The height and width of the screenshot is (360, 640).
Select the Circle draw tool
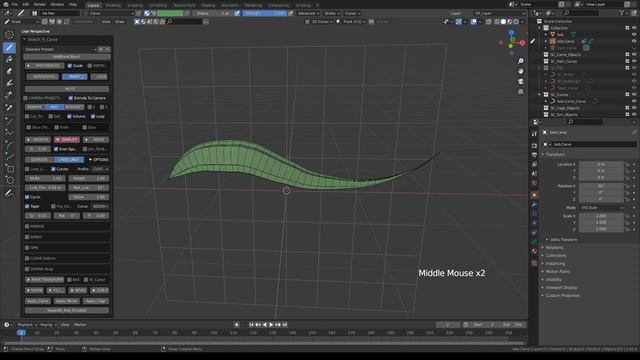[9, 180]
